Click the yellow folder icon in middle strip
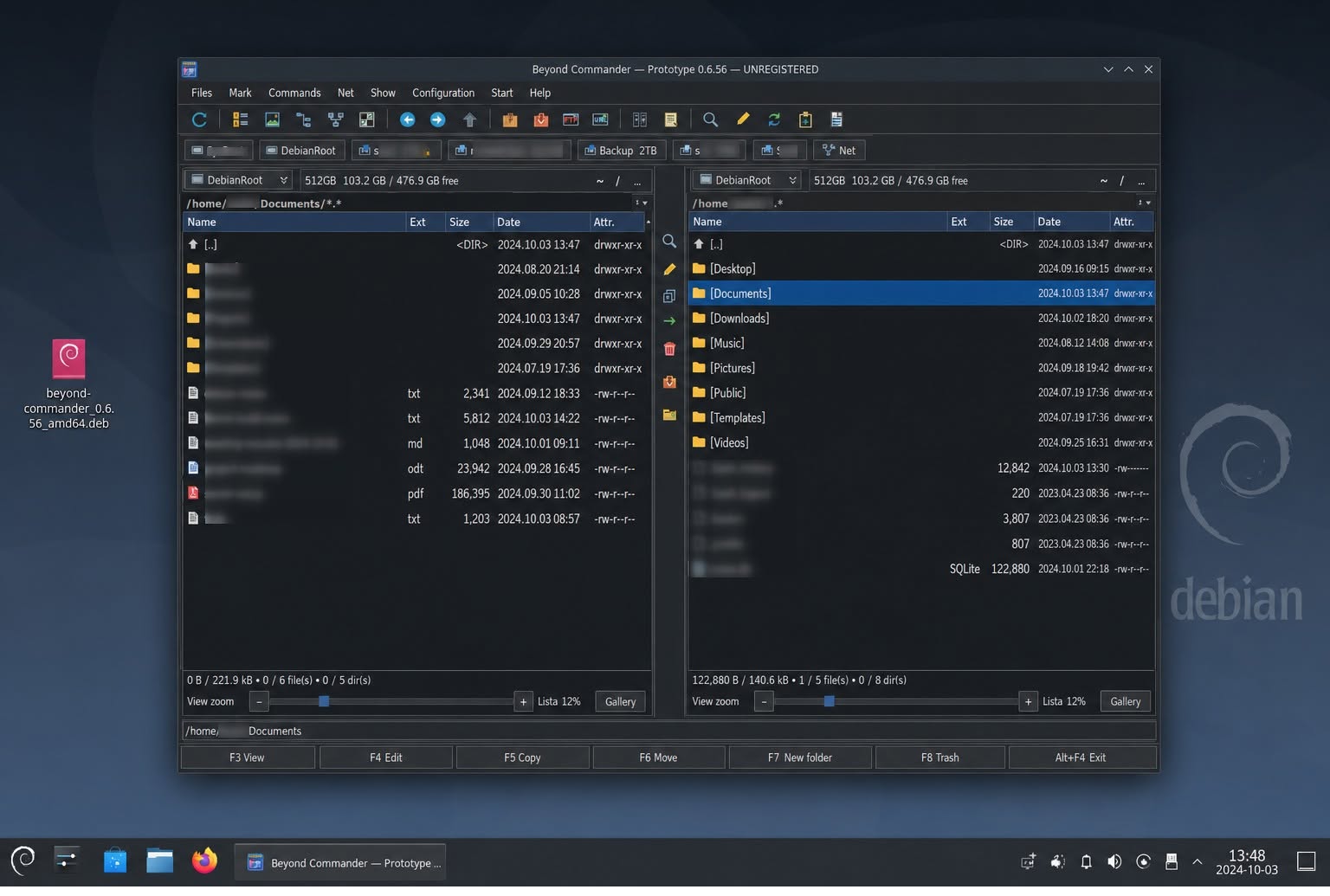This screenshot has width=1330, height=896. (669, 415)
